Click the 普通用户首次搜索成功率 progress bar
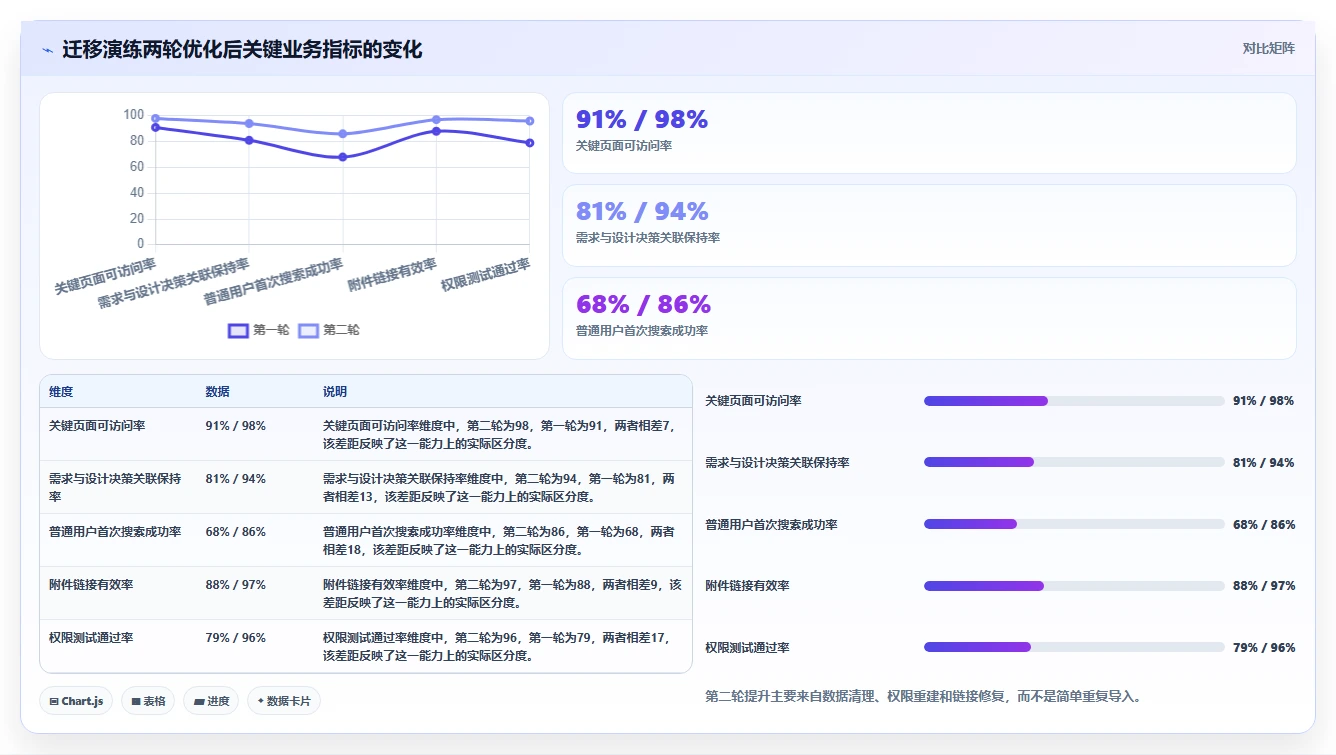 pyautogui.click(x=1074, y=524)
